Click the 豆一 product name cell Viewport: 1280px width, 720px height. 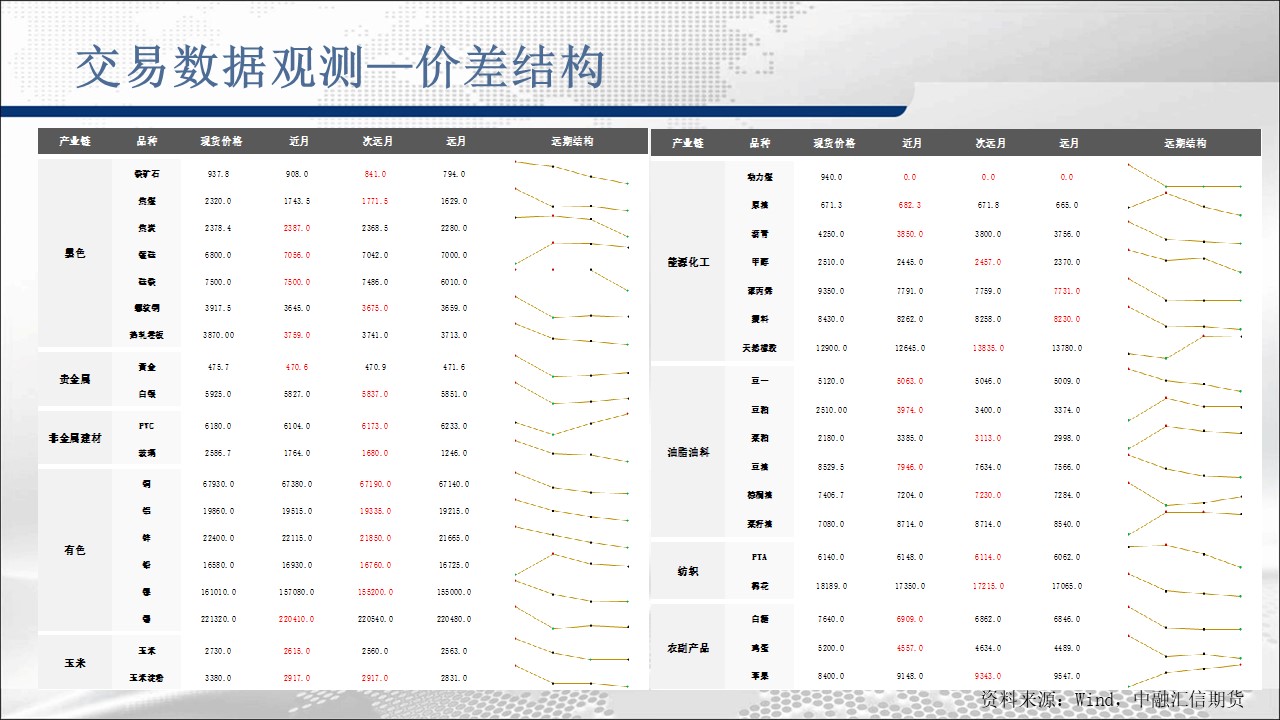[759, 381]
